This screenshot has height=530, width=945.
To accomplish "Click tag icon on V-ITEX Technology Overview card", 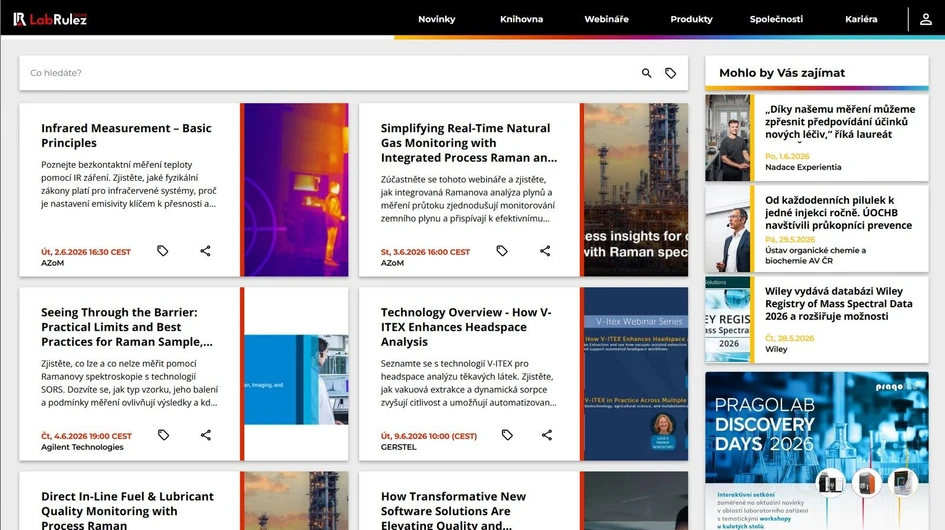I will [x=507, y=435].
